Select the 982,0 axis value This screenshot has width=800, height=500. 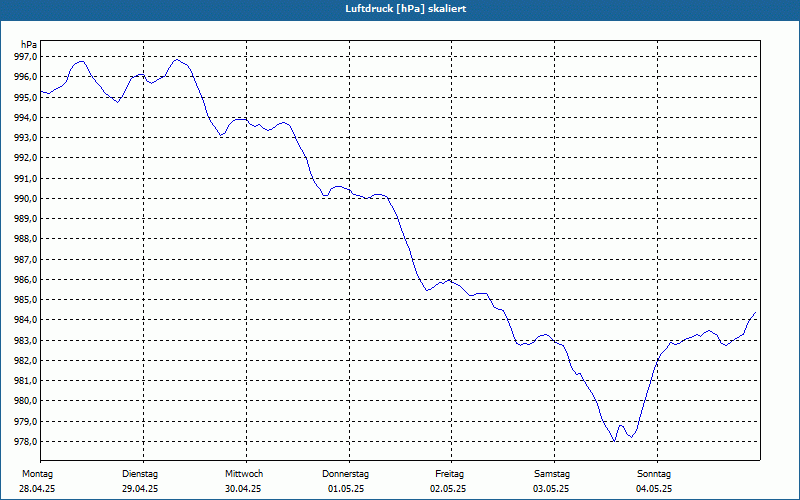coord(26,361)
